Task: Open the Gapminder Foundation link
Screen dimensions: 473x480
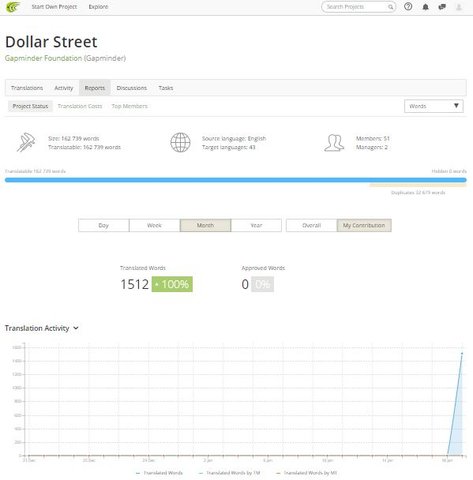Action: [65, 58]
